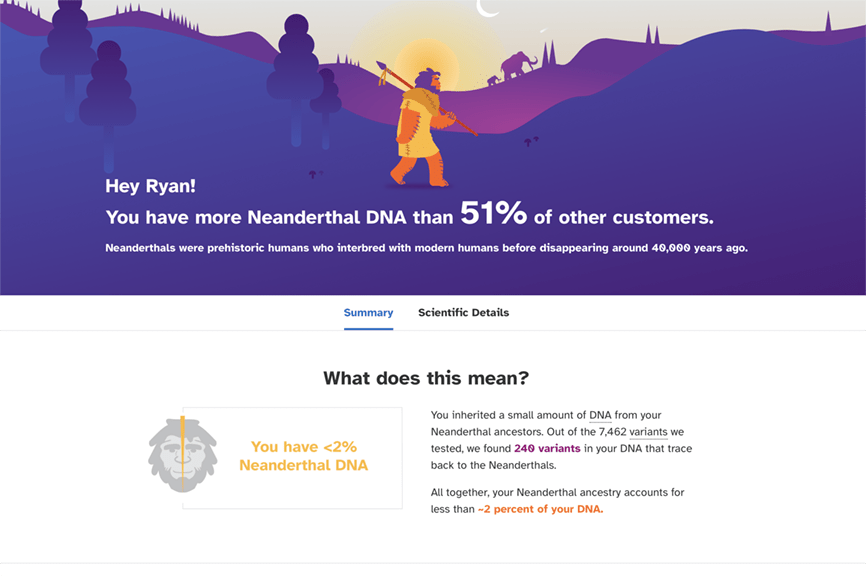
Task: Click the tall leftmost tree illustration
Action: click(x=68, y=61)
